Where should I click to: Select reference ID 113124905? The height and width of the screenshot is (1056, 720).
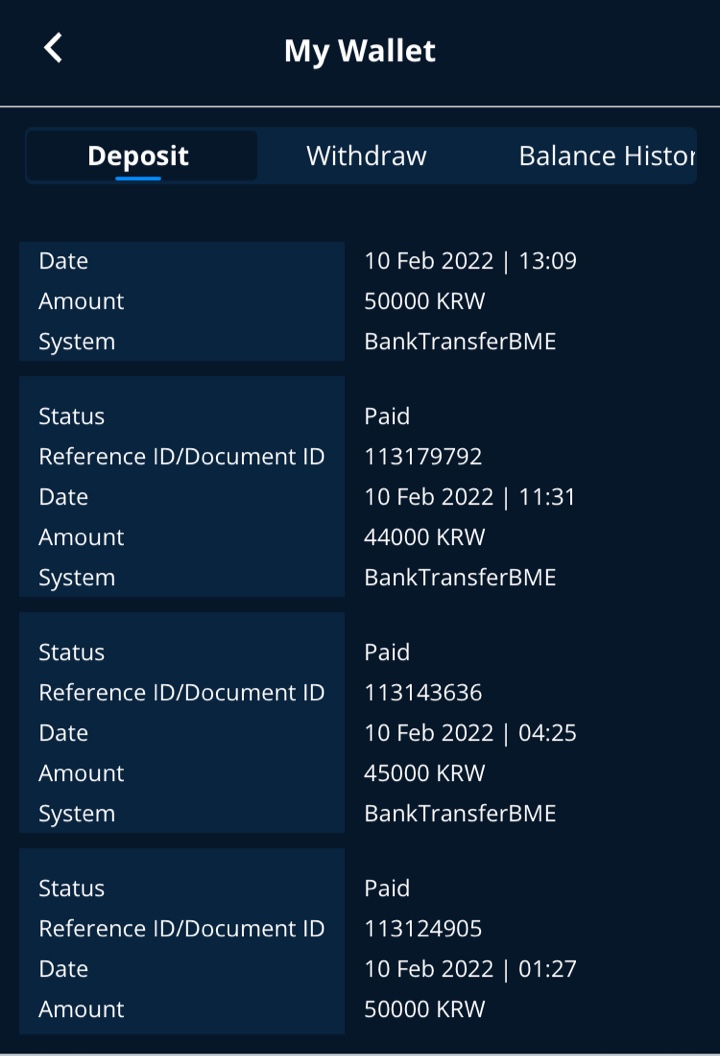423,929
